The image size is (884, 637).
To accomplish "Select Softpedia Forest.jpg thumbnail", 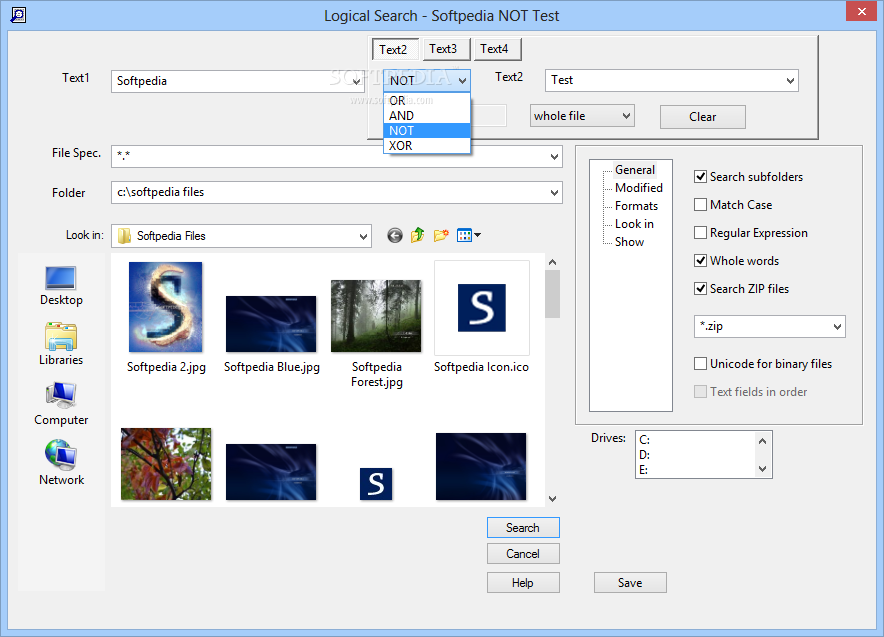I will pos(376,316).
